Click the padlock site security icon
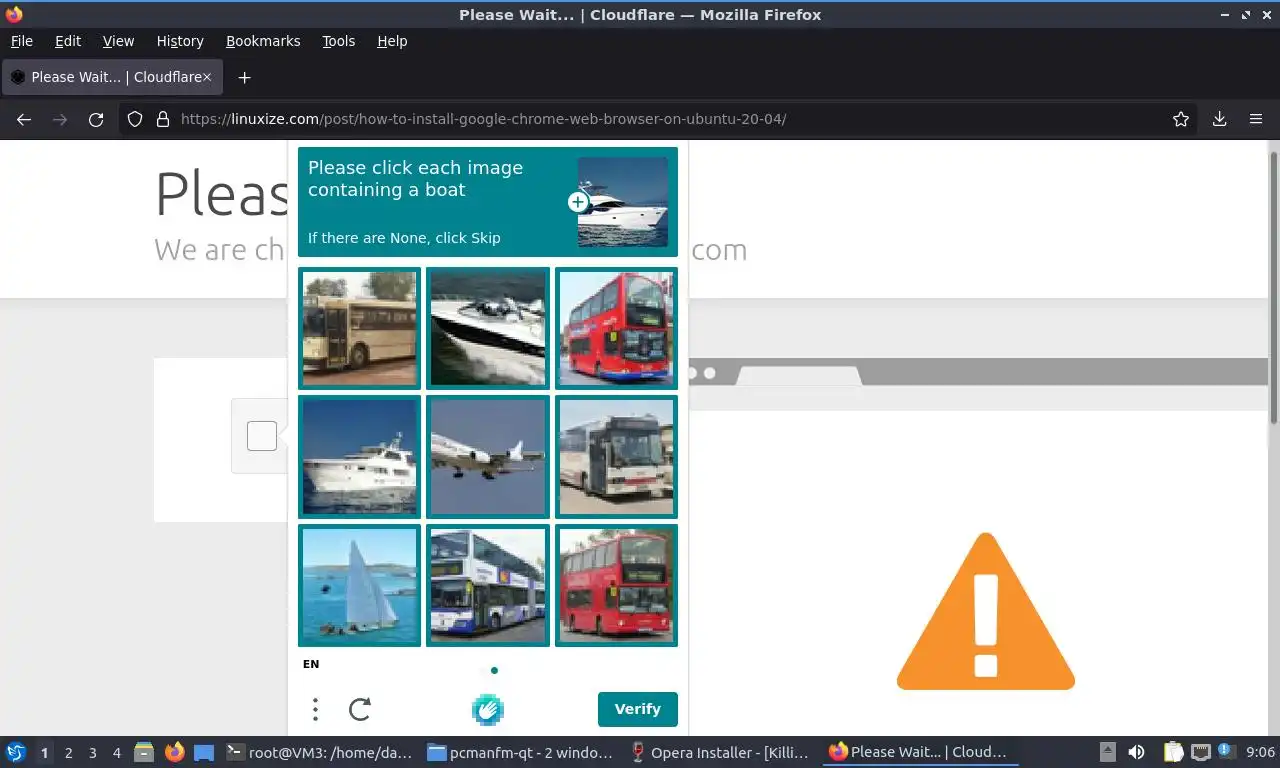This screenshot has width=1280, height=768. click(162, 119)
